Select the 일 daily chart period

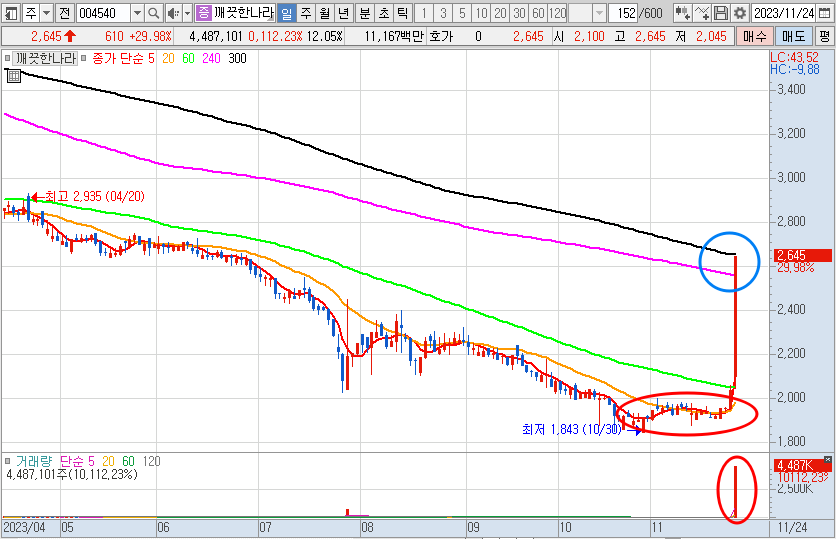tap(287, 13)
